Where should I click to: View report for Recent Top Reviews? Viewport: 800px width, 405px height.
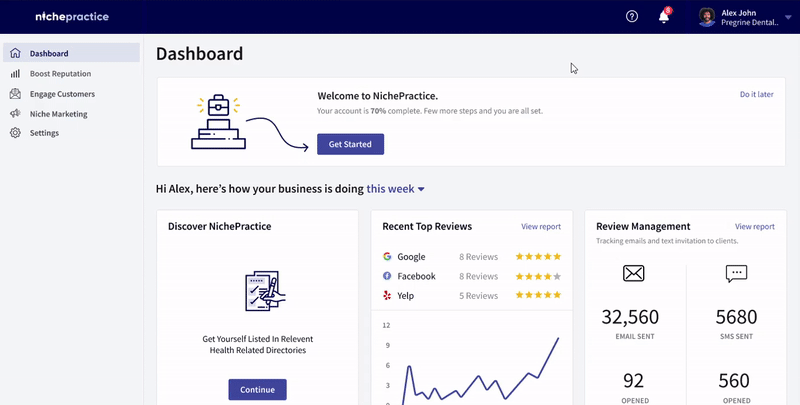tap(541, 226)
